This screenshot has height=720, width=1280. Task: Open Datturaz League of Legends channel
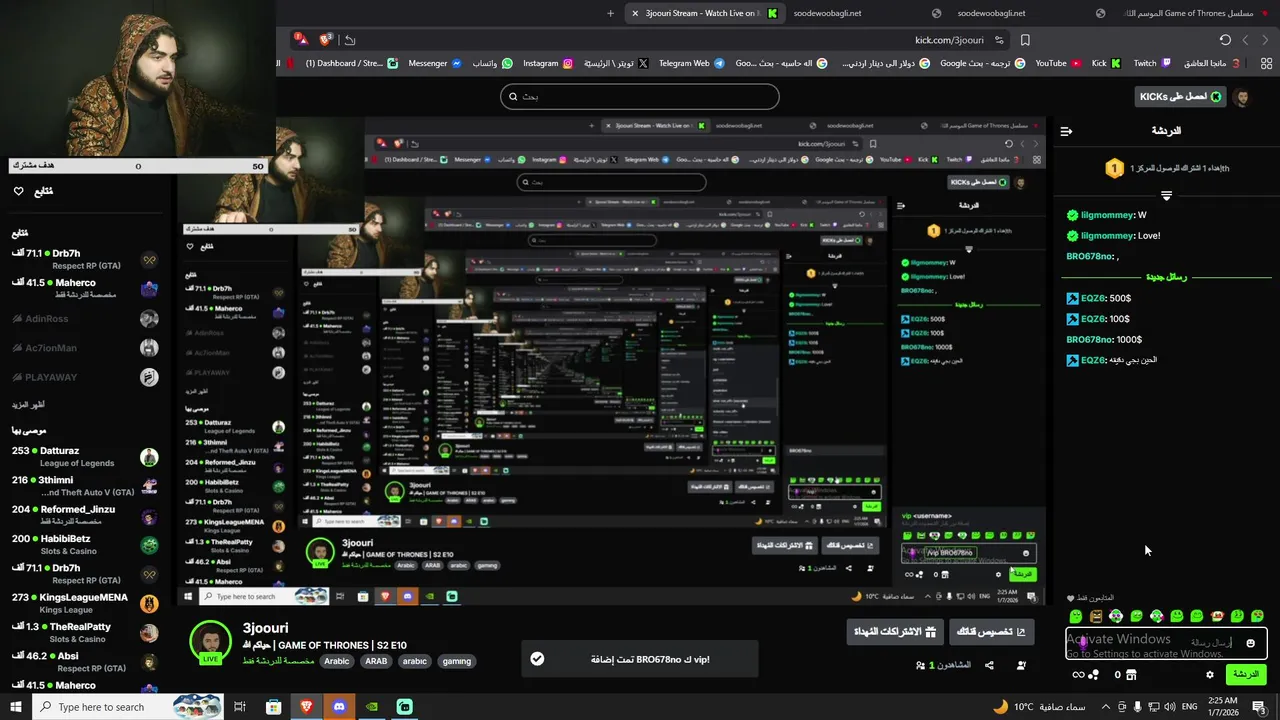(x=85, y=457)
